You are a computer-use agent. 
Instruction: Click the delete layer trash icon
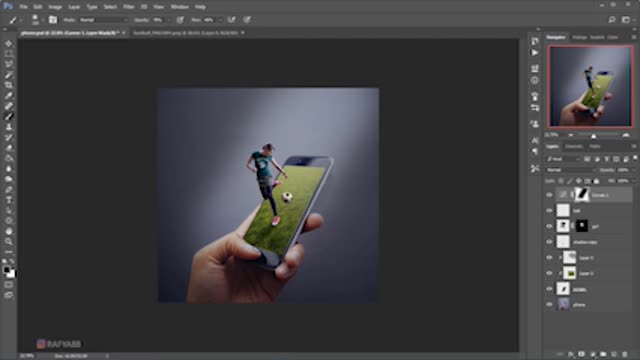(624, 354)
